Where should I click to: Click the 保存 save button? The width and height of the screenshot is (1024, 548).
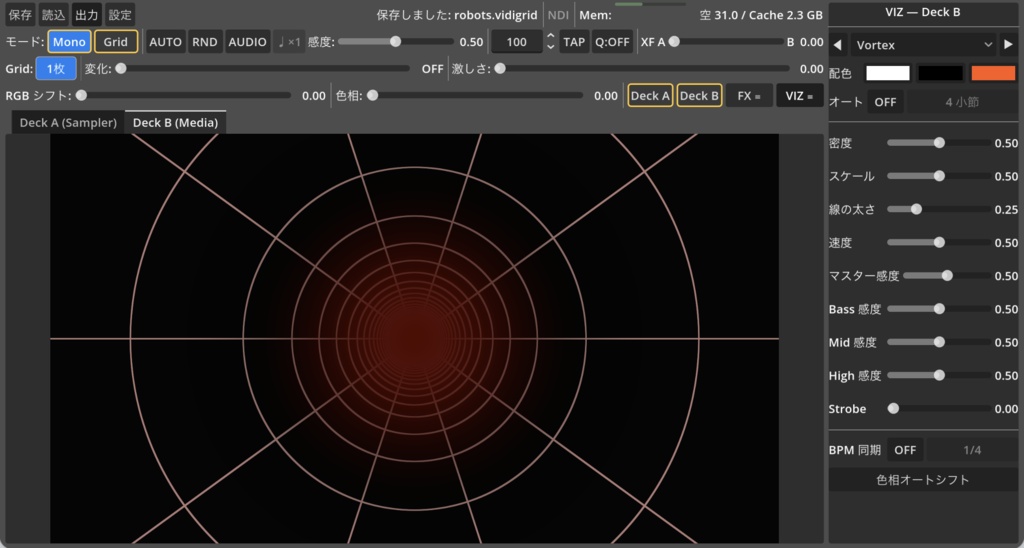[20, 14]
